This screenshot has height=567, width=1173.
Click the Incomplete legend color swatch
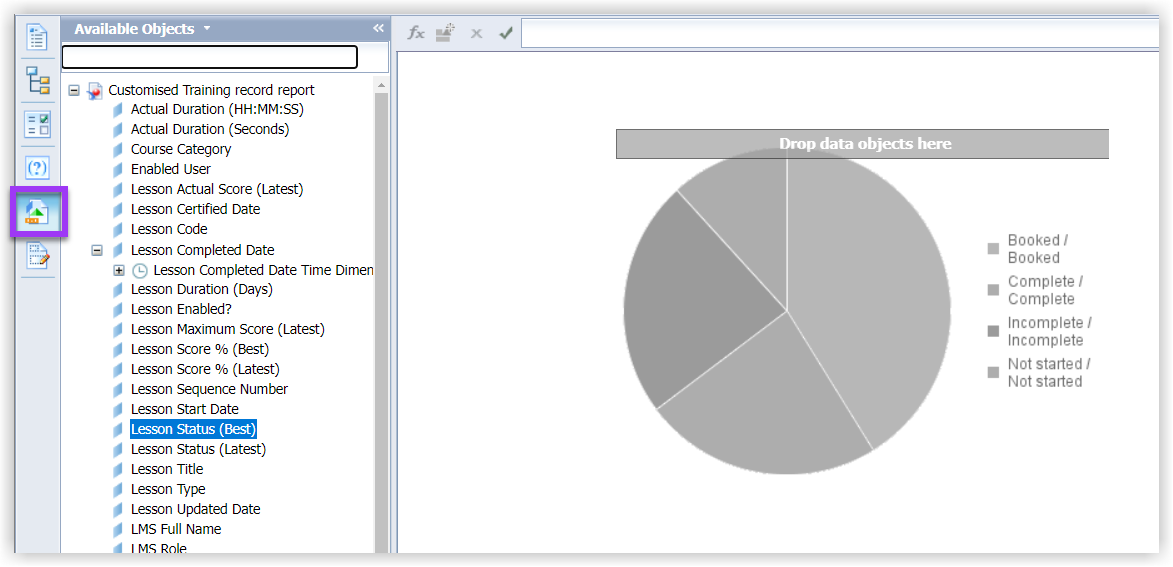[993, 331]
